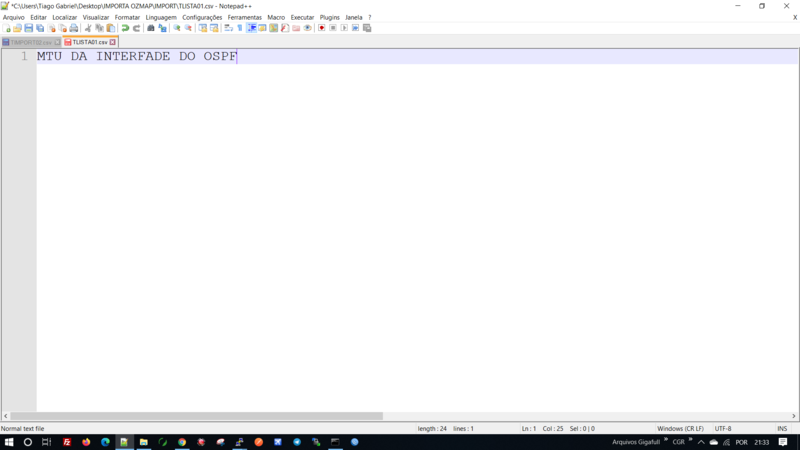
Task: Open the Plugins menu
Action: tap(330, 17)
